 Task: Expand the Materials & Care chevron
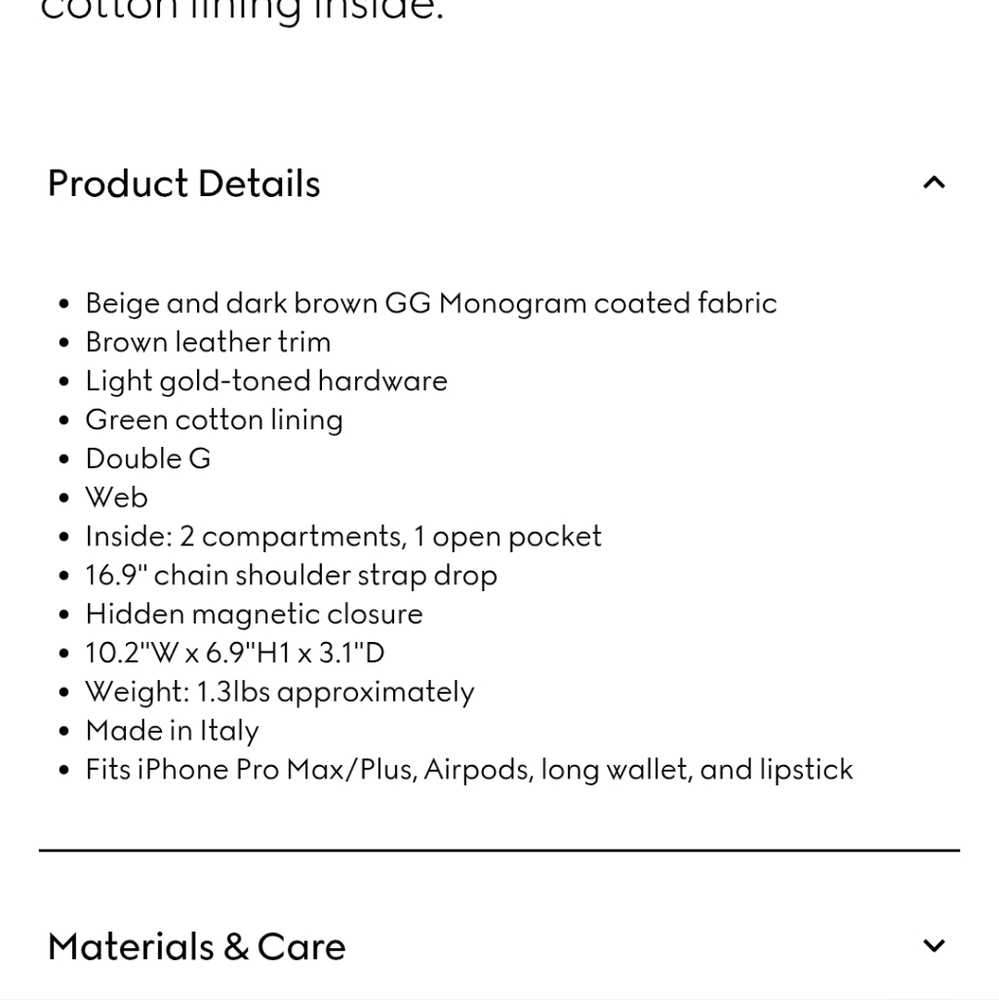pyautogui.click(x=934, y=945)
